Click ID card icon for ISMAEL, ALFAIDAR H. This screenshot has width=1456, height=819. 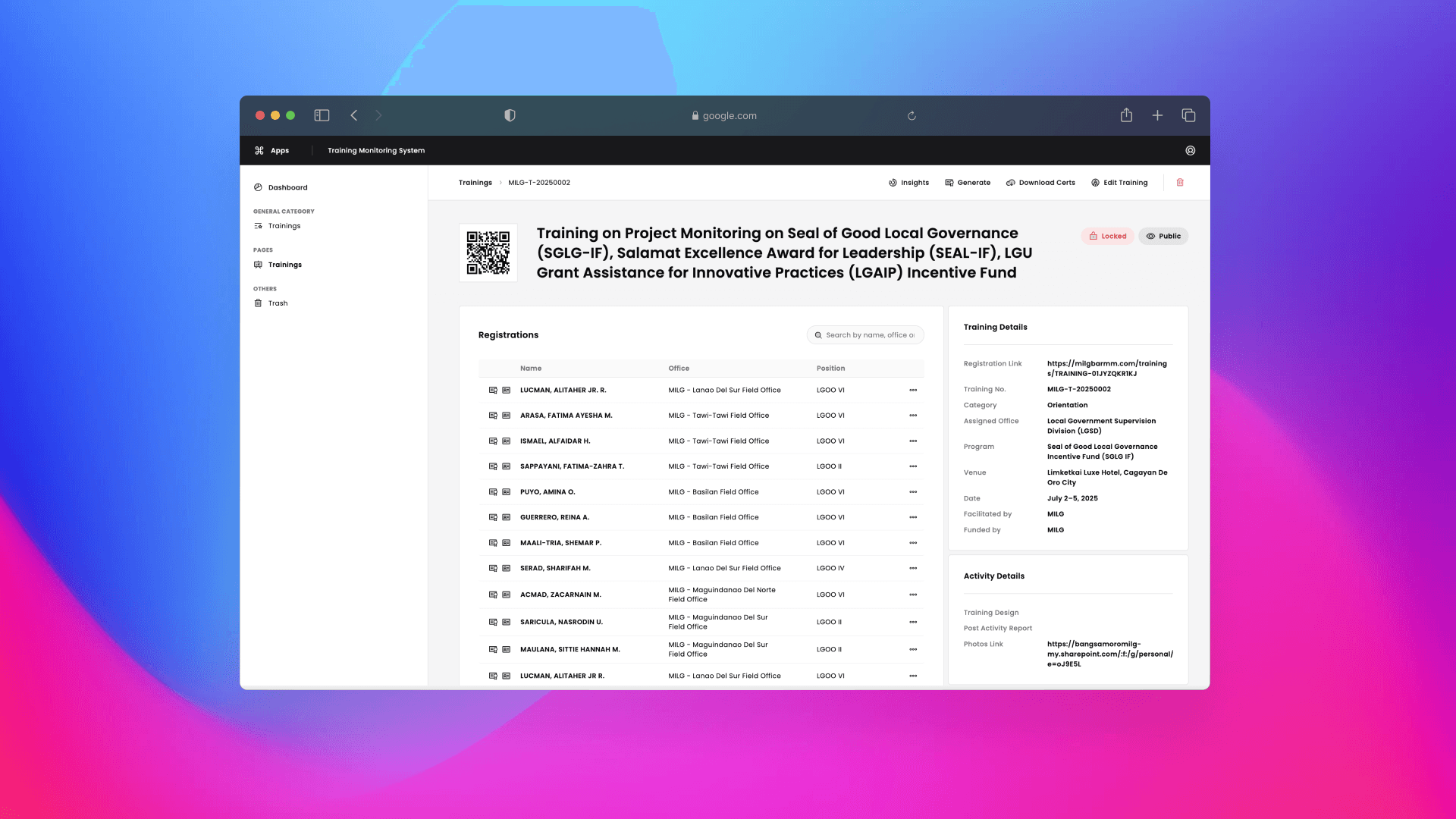[x=506, y=441]
